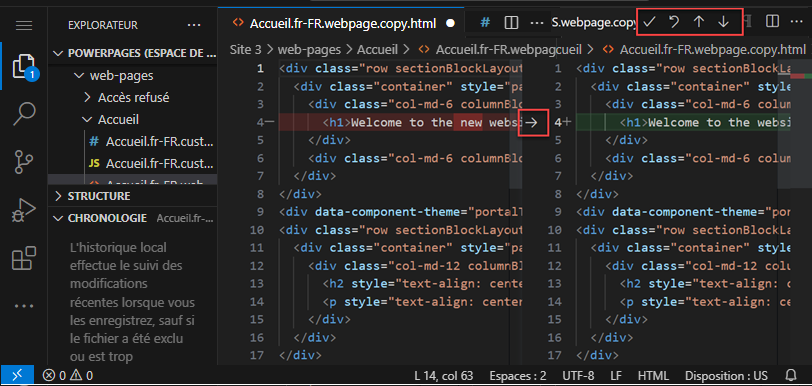This screenshot has height=386, width=812.
Task: Discard changes with the undo arrow icon
Action: click(674, 22)
